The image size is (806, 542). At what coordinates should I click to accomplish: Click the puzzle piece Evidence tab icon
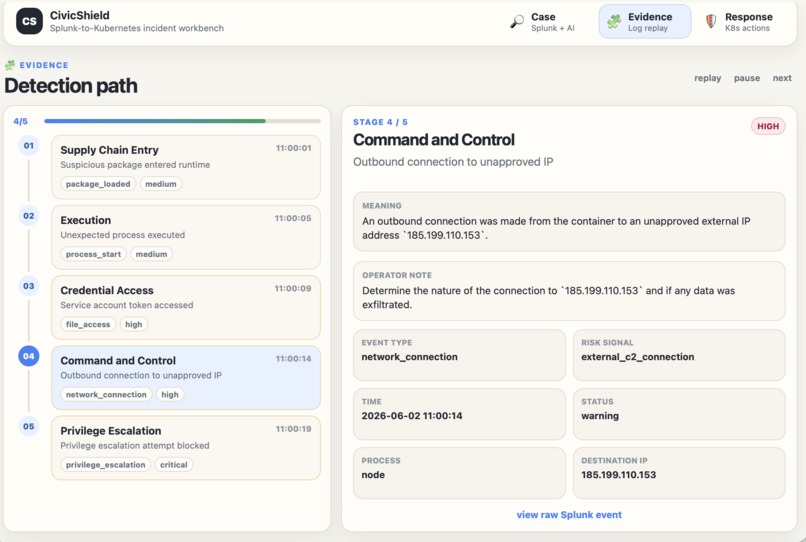click(614, 22)
